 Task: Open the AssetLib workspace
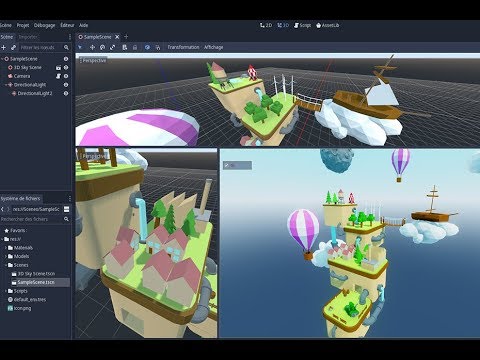coord(327,25)
